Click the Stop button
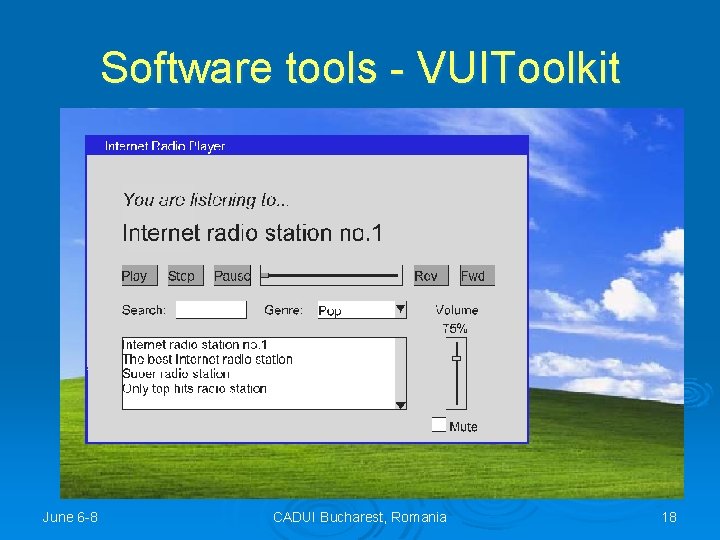This screenshot has width=720, height=540. (186, 276)
